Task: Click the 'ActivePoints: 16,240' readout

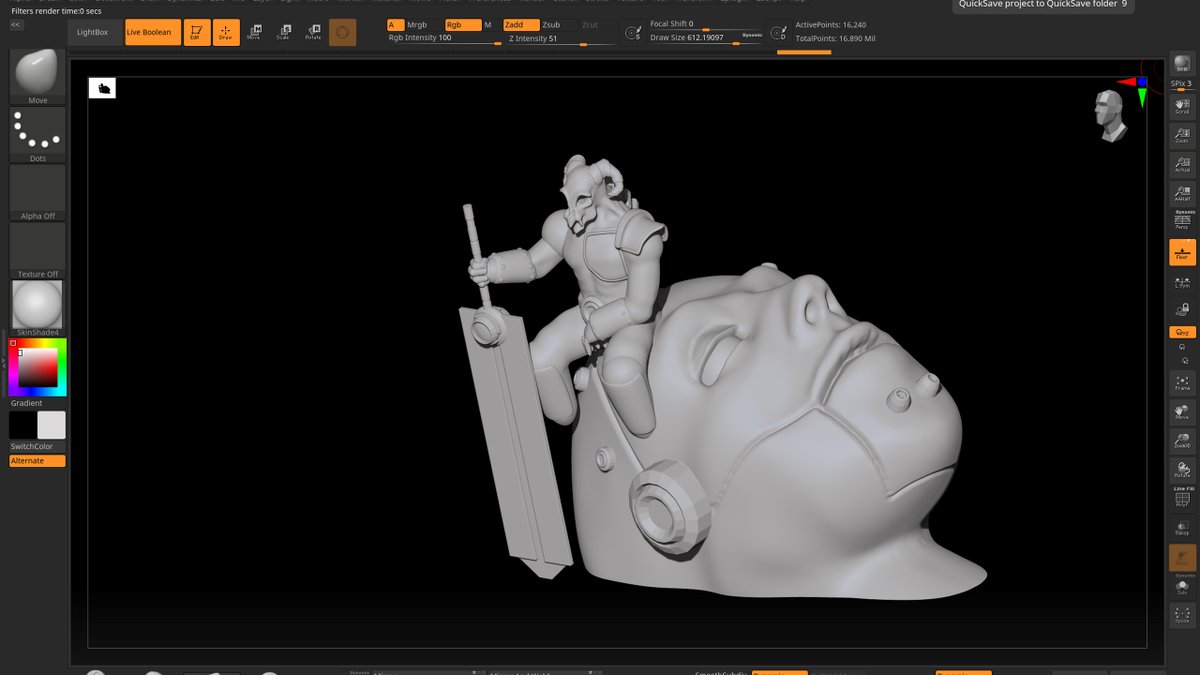Action: (x=831, y=24)
